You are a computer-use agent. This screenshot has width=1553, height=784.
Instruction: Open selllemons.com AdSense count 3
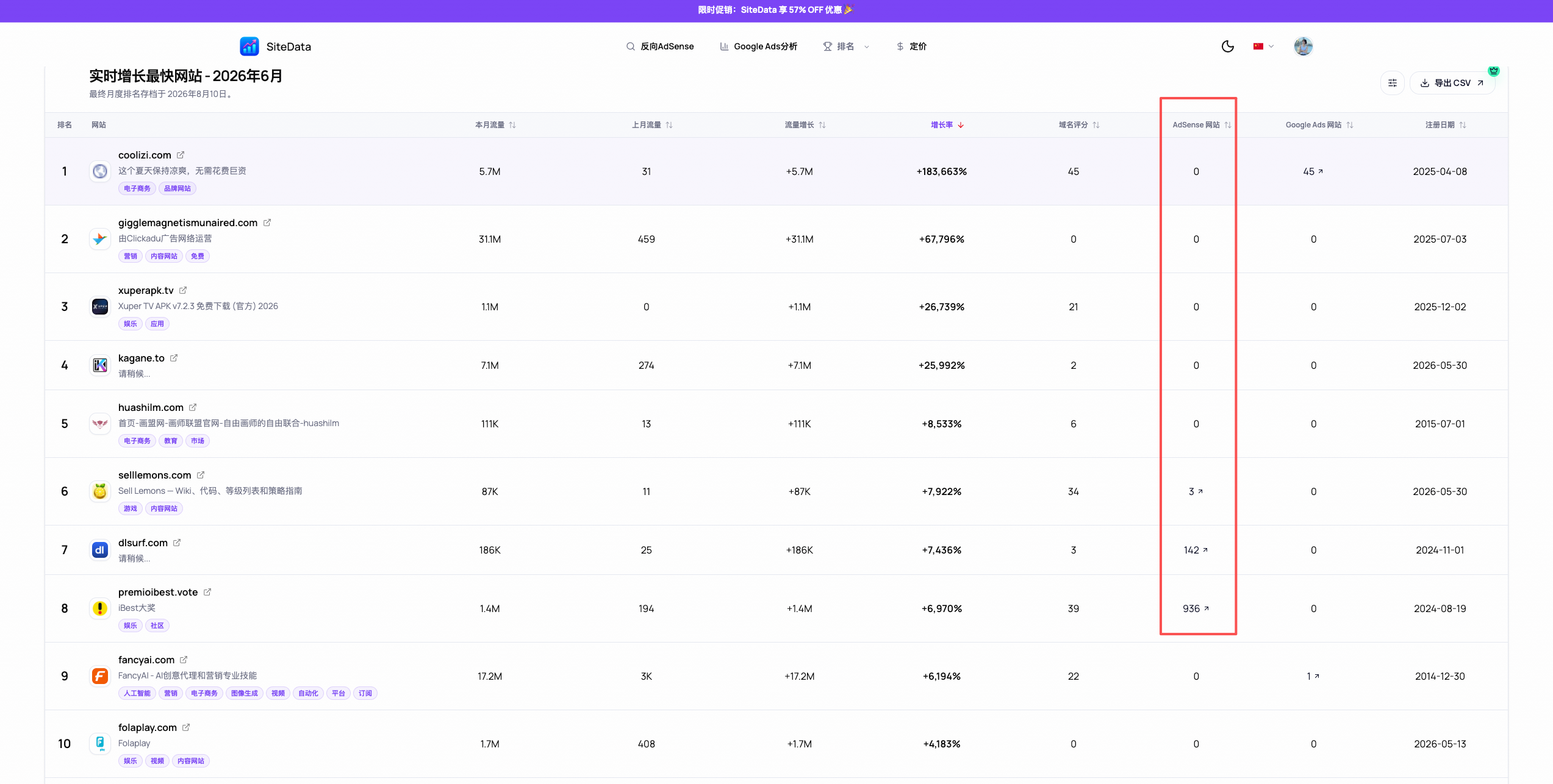[1196, 491]
